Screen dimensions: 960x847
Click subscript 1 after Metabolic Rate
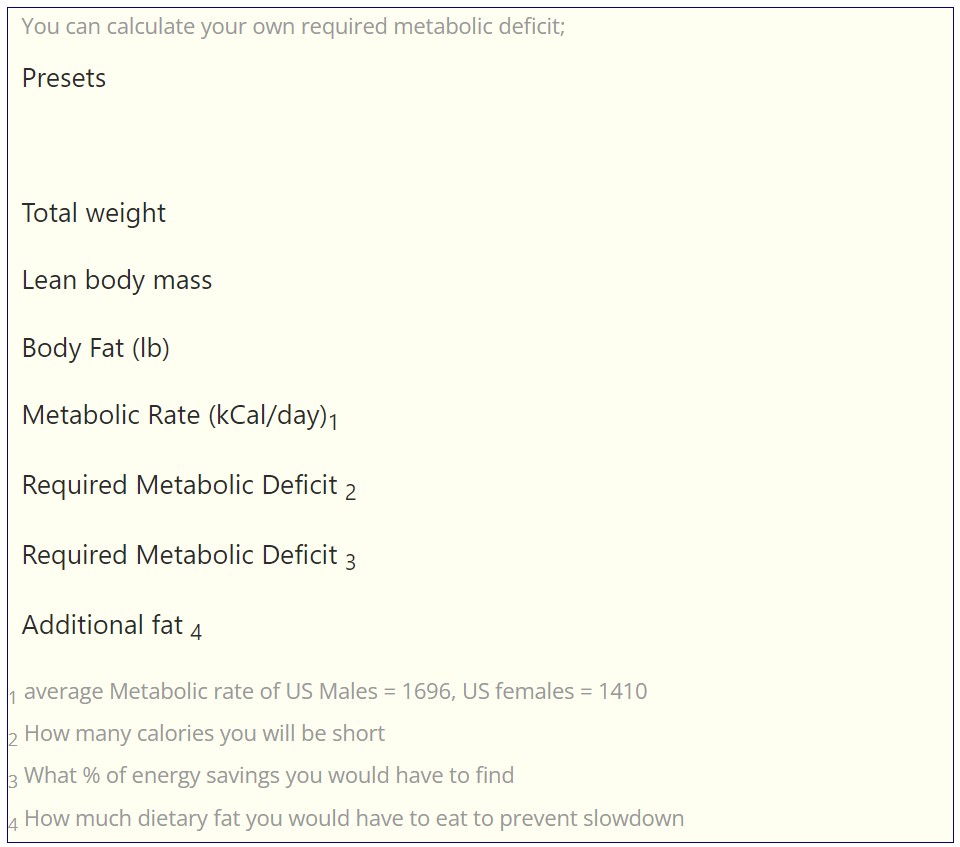coord(333,423)
